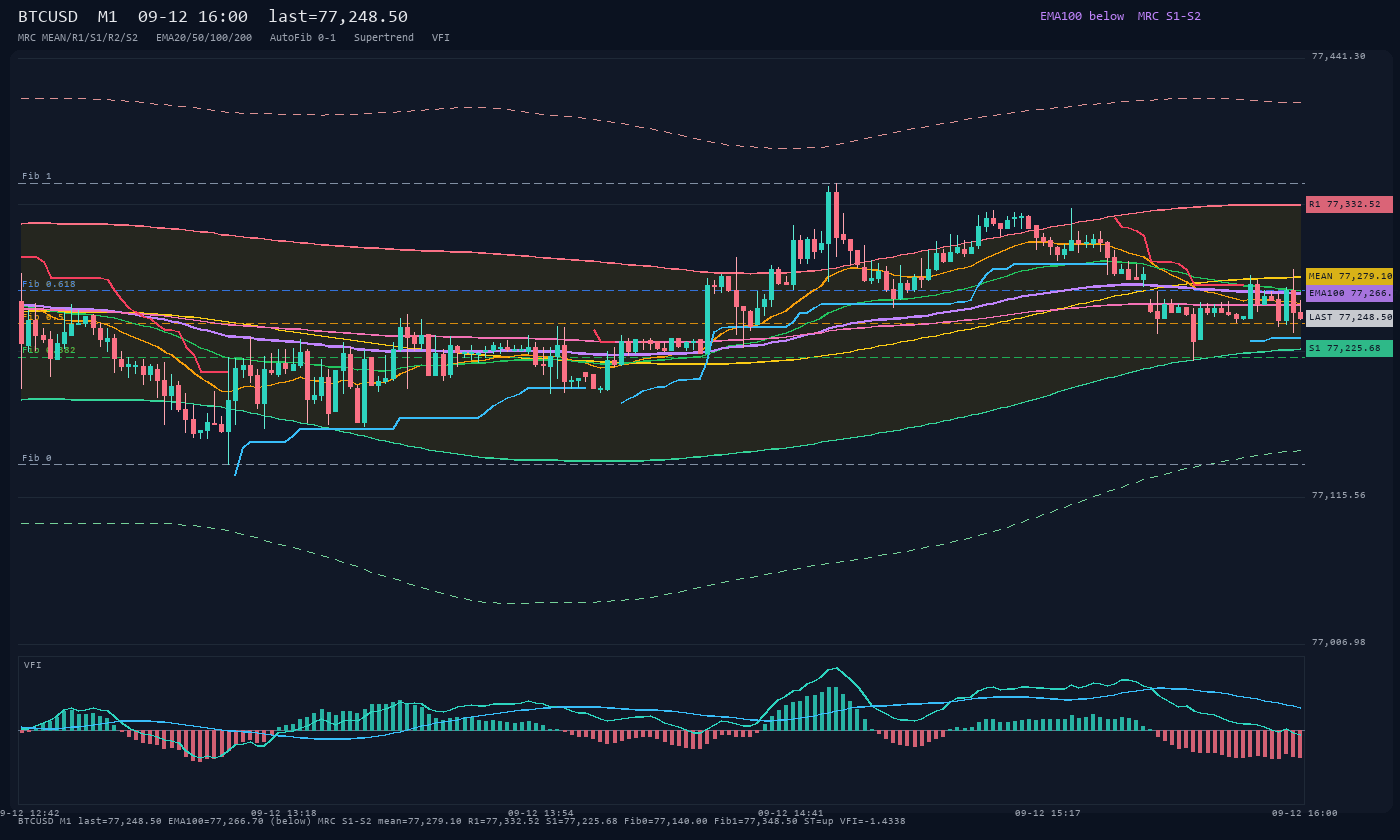Select the 'EMA20/50/100/200' legend entry
This screenshot has width=1400, height=840.
(204, 37)
